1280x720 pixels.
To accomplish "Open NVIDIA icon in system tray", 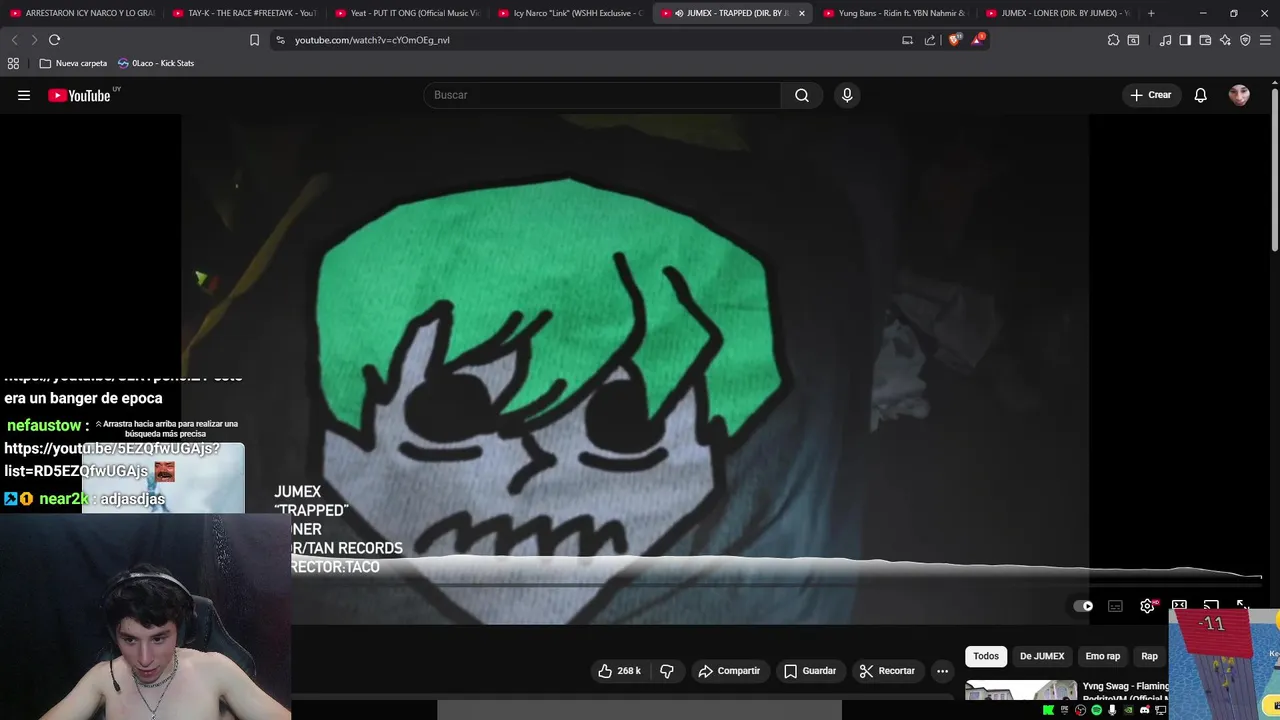I will coord(1129,710).
